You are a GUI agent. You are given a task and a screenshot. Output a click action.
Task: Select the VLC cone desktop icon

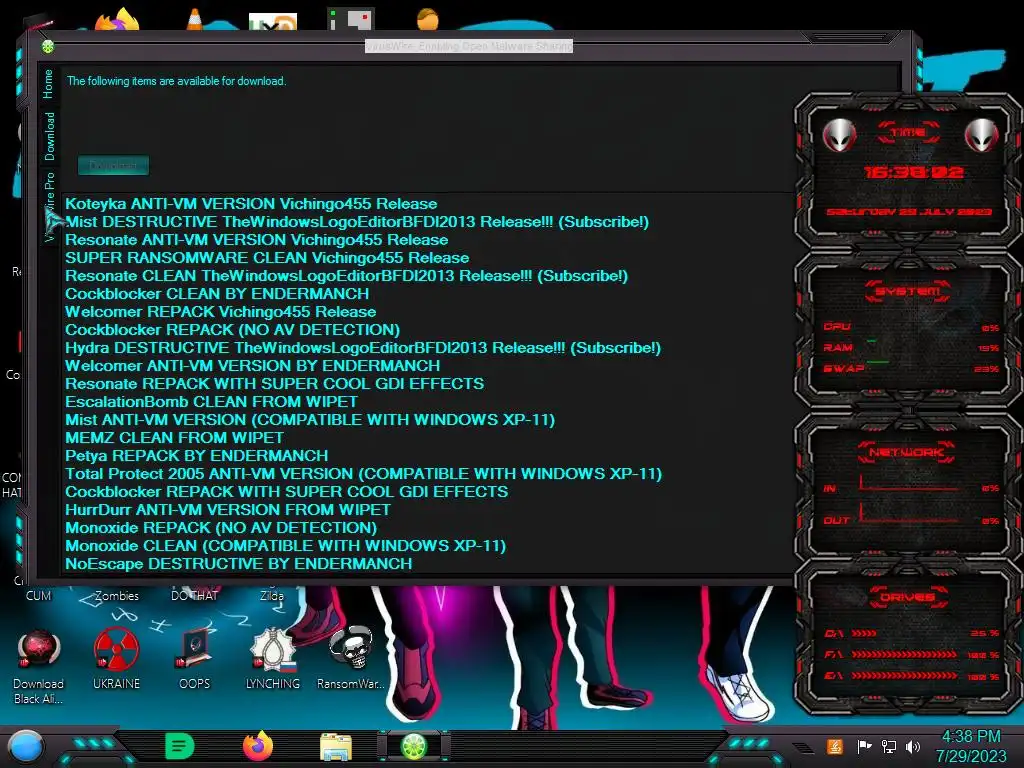[x=195, y=19]
